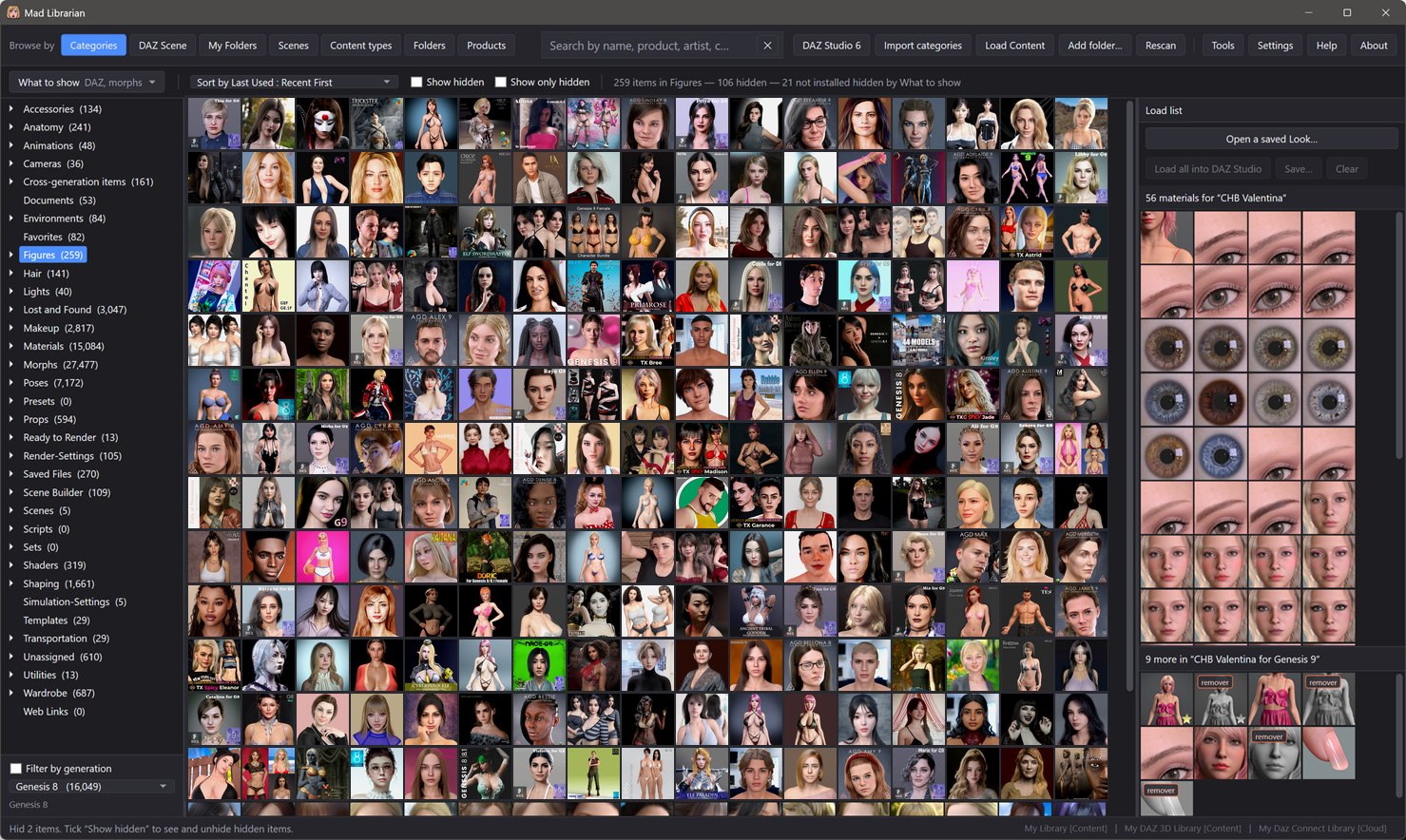This screenshot has width=1406, height=840.
Task: Click the About button
Action: (1374, 46)
